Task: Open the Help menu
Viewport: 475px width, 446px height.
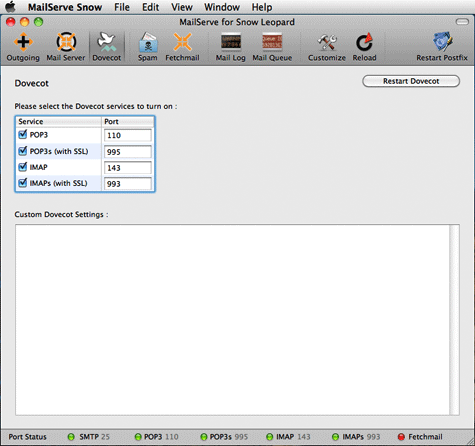Action: 262,7
